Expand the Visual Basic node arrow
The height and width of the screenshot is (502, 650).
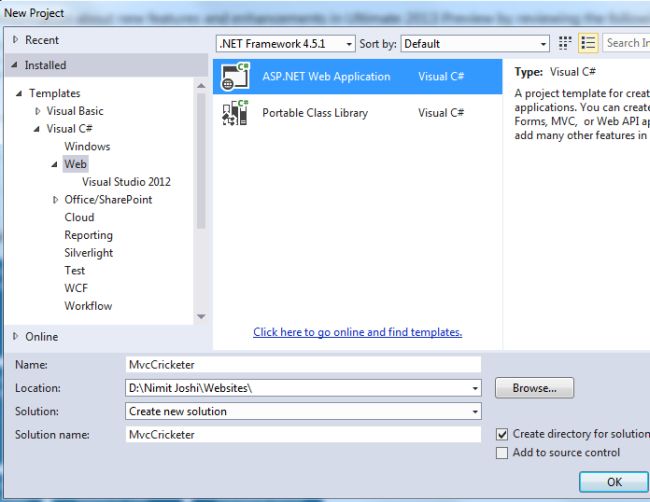tap(38, 111)
